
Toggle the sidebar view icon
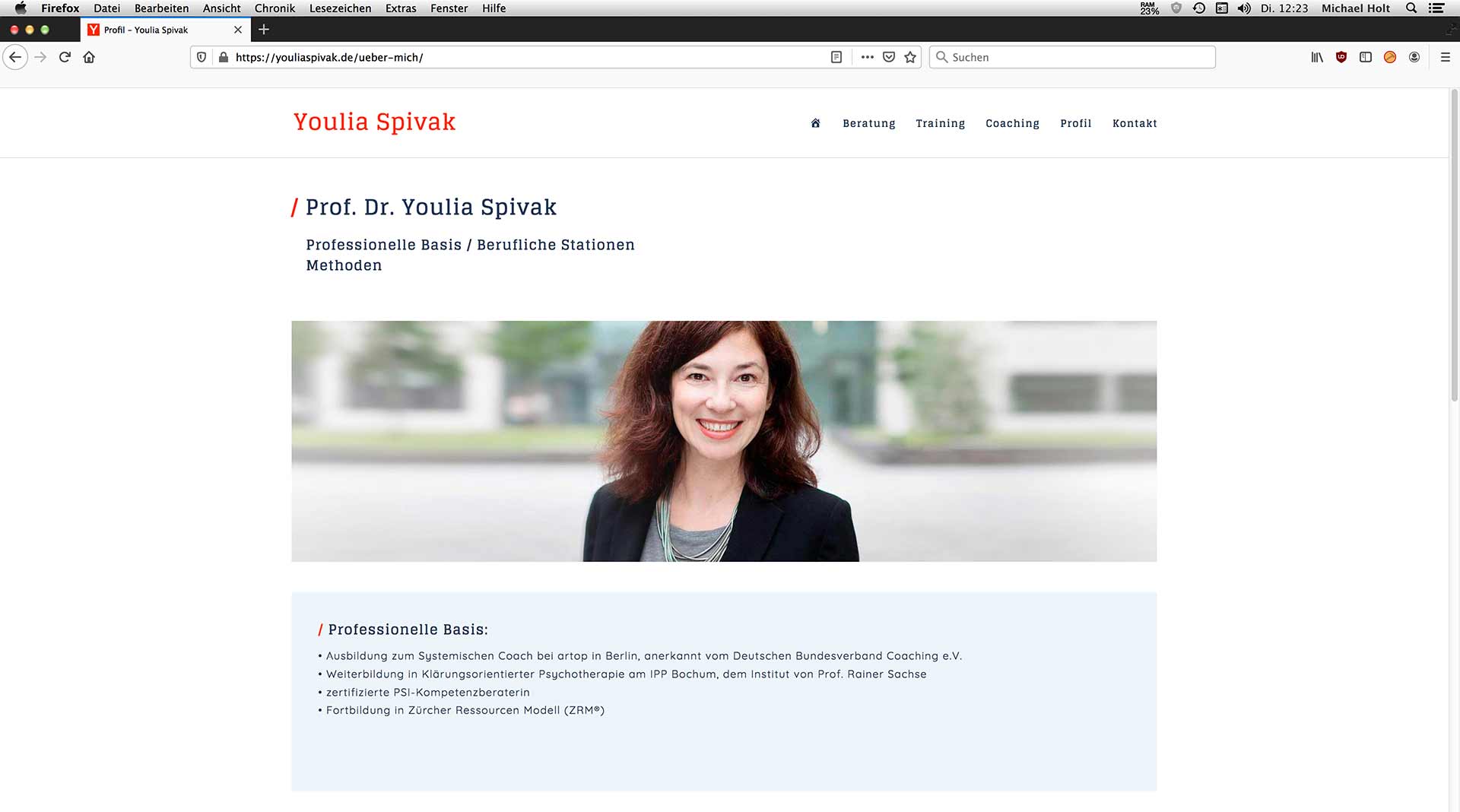click(1366, 57)
